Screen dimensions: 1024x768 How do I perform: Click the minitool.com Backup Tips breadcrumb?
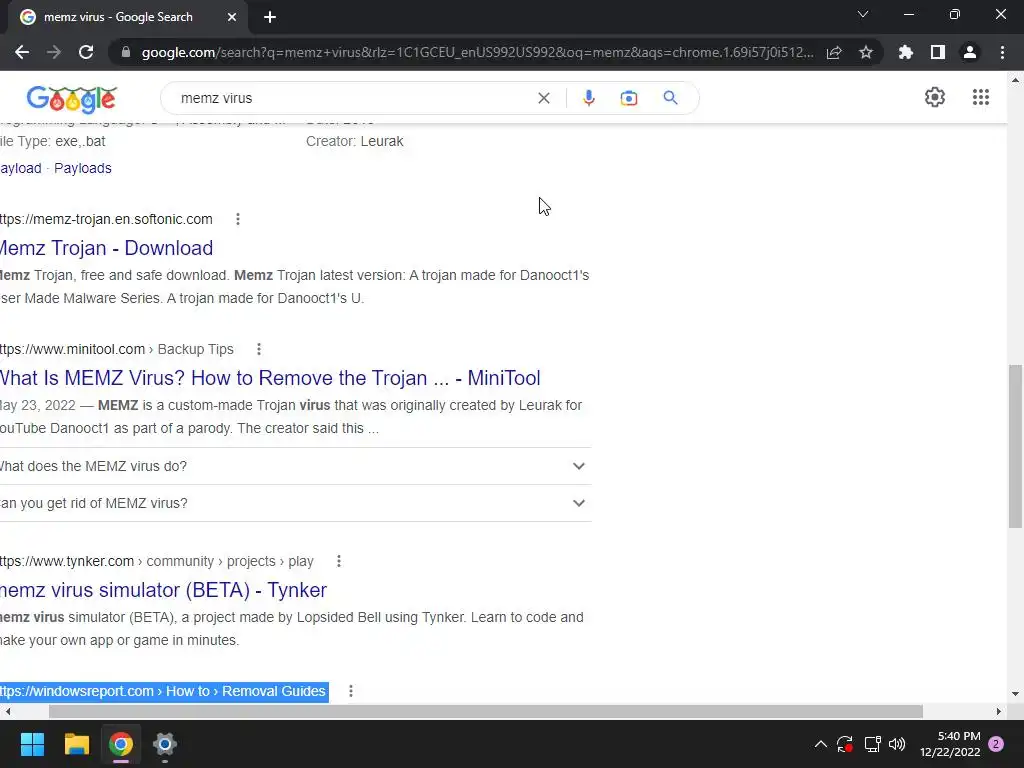coord(117,349)
